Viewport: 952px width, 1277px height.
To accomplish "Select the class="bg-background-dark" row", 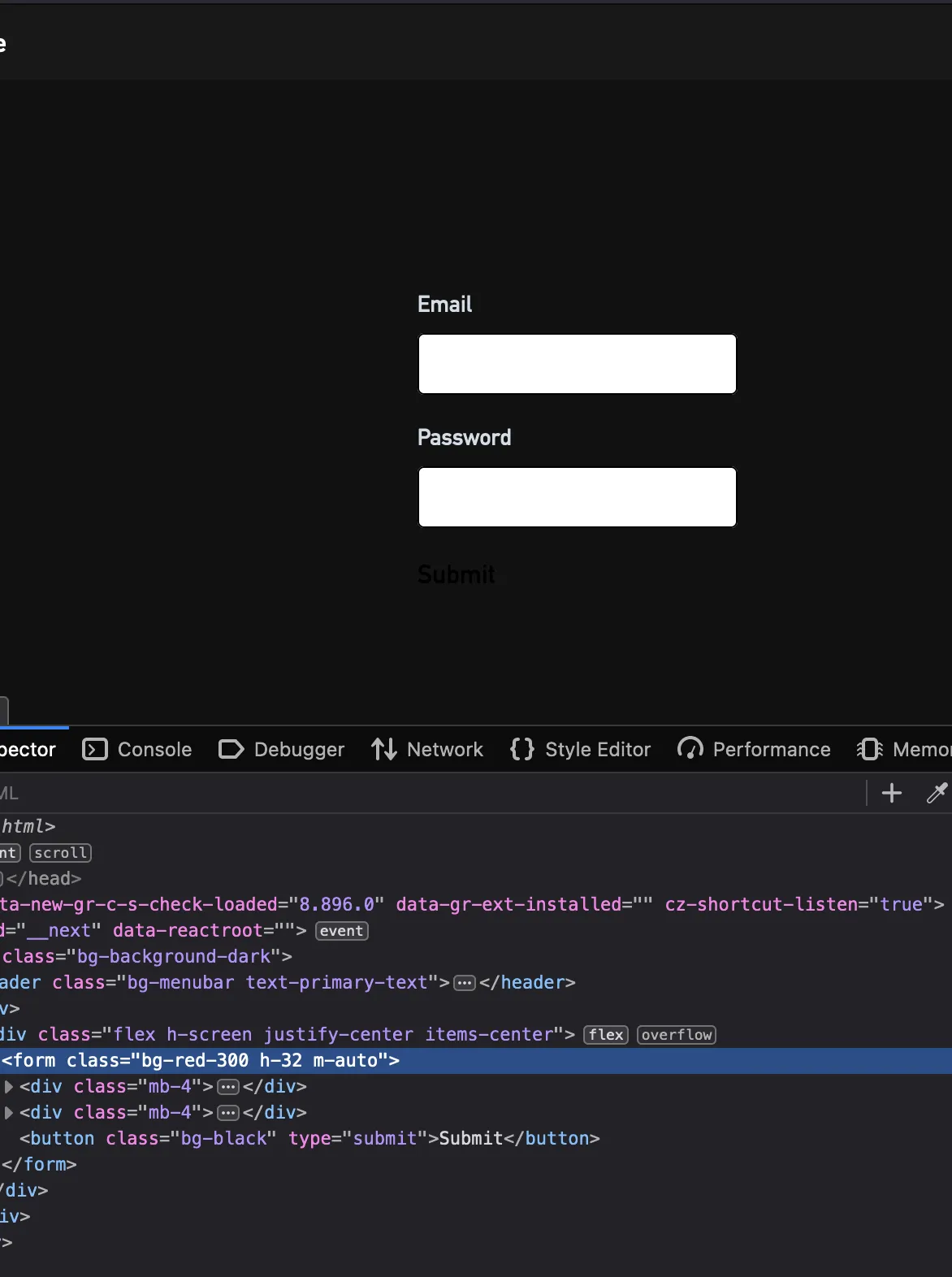I will [476, 956].
